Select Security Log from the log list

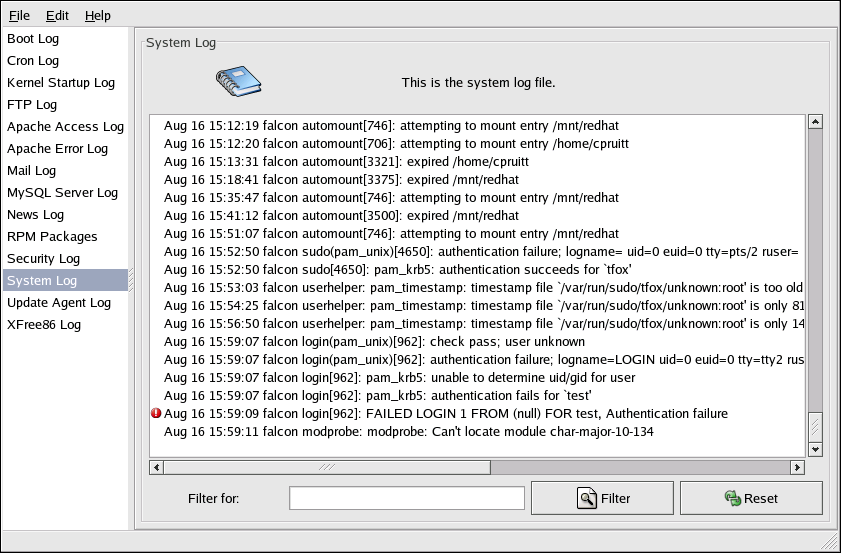(43, 259)
